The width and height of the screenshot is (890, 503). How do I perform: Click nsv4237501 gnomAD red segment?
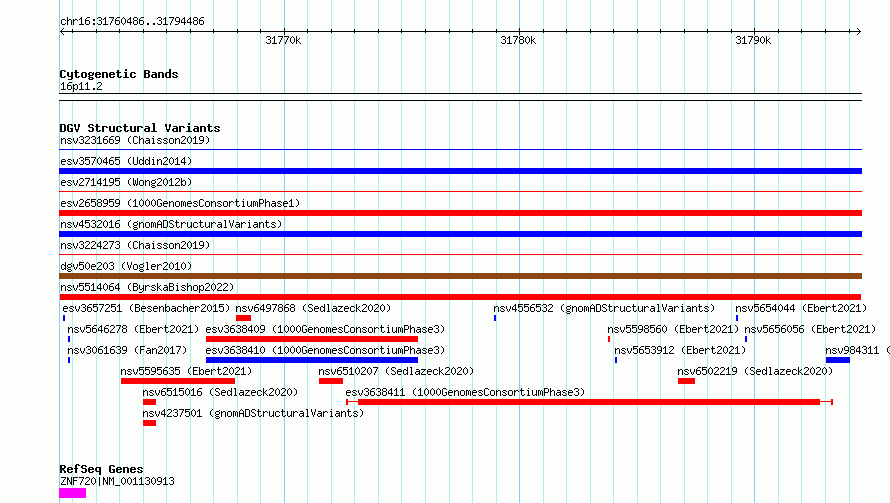(x=149, y=423)
